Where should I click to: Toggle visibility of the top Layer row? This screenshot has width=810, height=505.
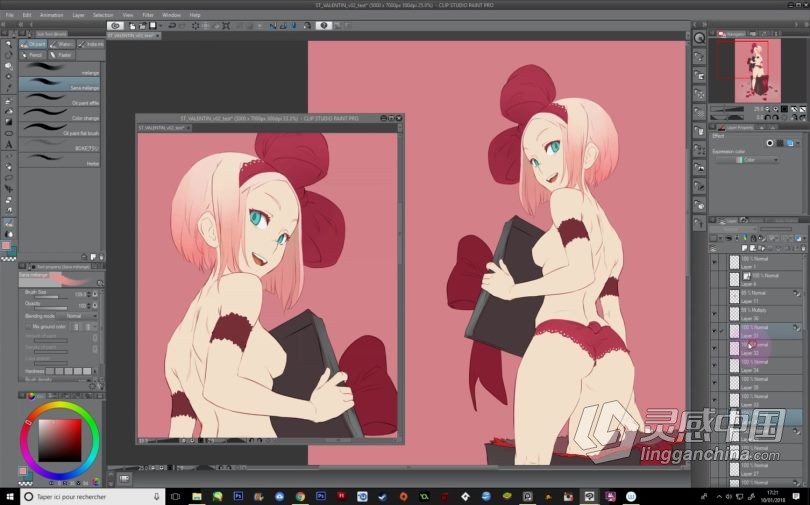[x=714, y=262]
